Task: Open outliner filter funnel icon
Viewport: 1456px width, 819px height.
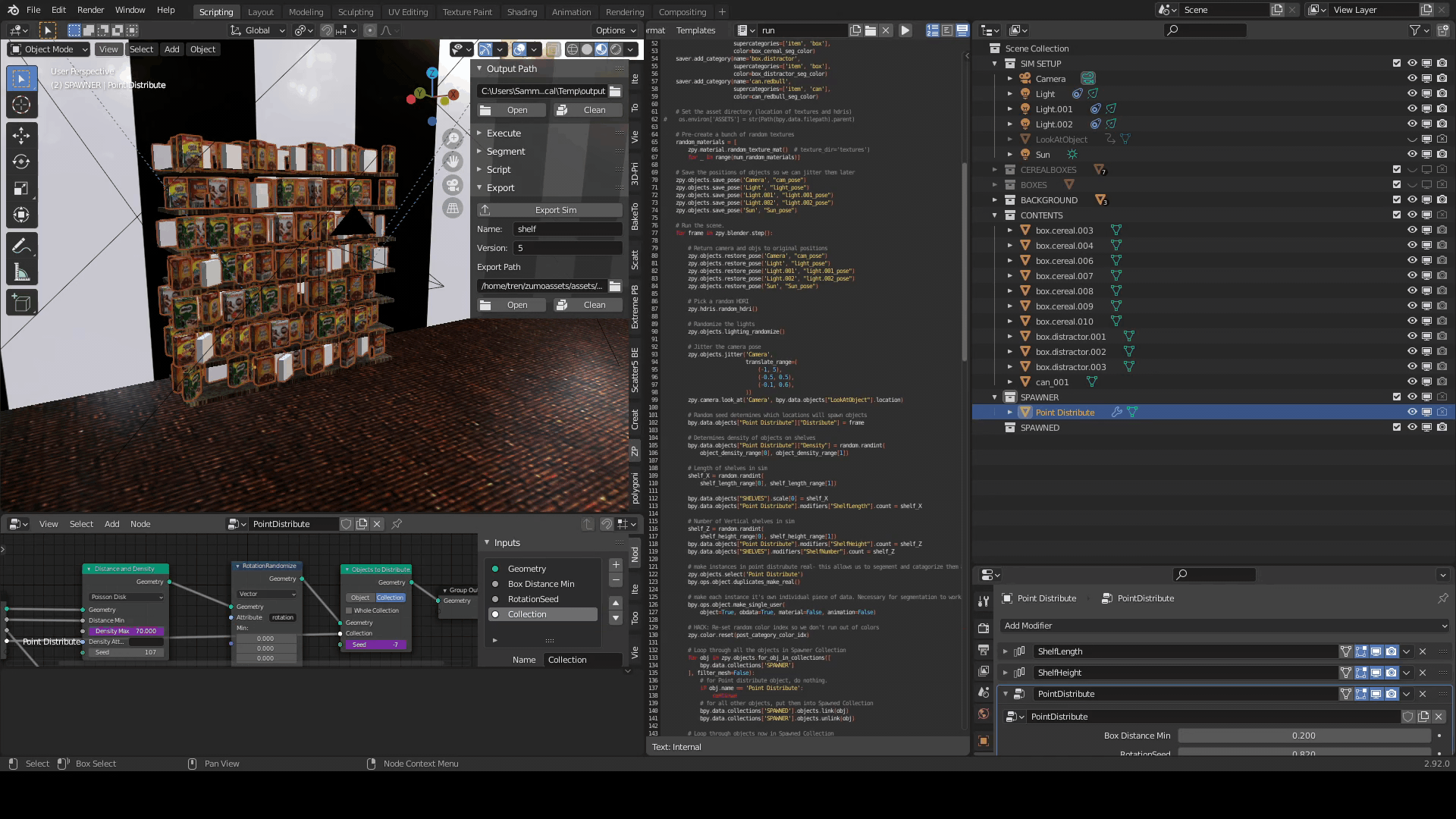Action: 1414,30
